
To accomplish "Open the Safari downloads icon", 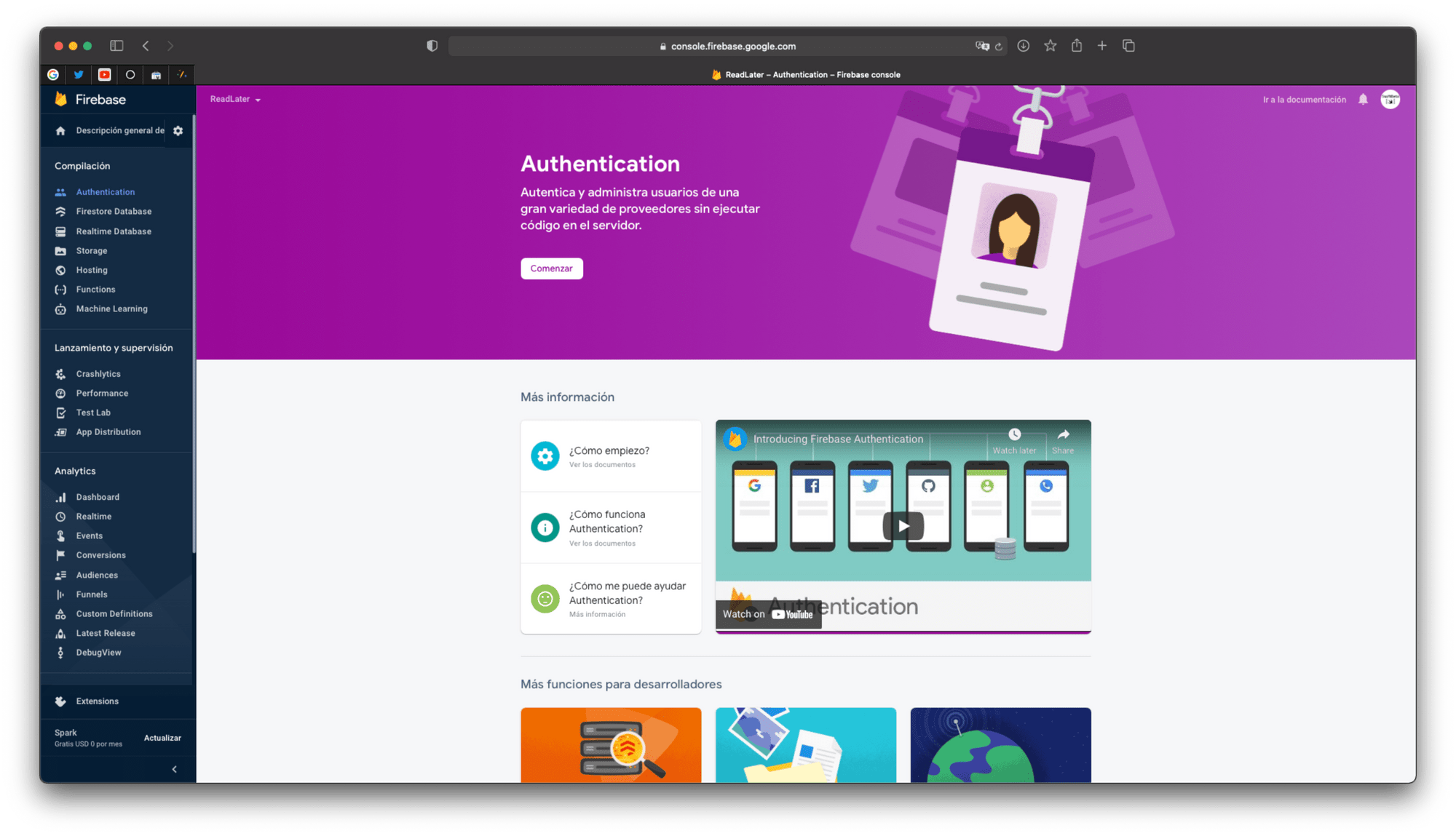I will click(x=1023, y=46).
